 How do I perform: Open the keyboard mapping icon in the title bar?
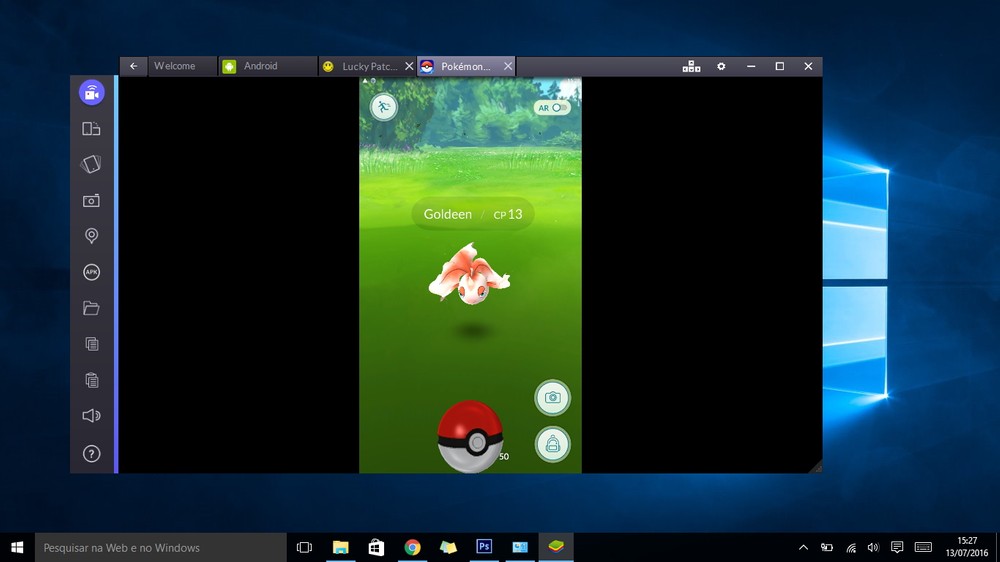[x=691, y=66]
